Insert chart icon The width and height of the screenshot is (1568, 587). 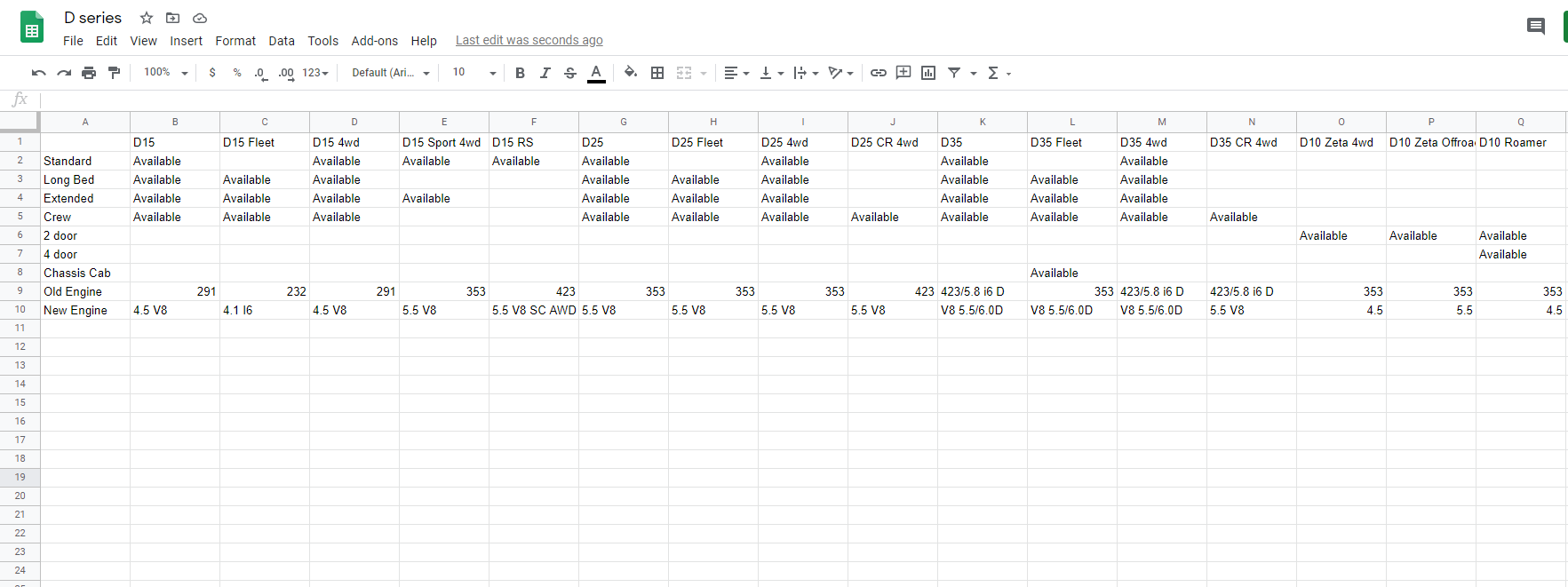(928, 73)
